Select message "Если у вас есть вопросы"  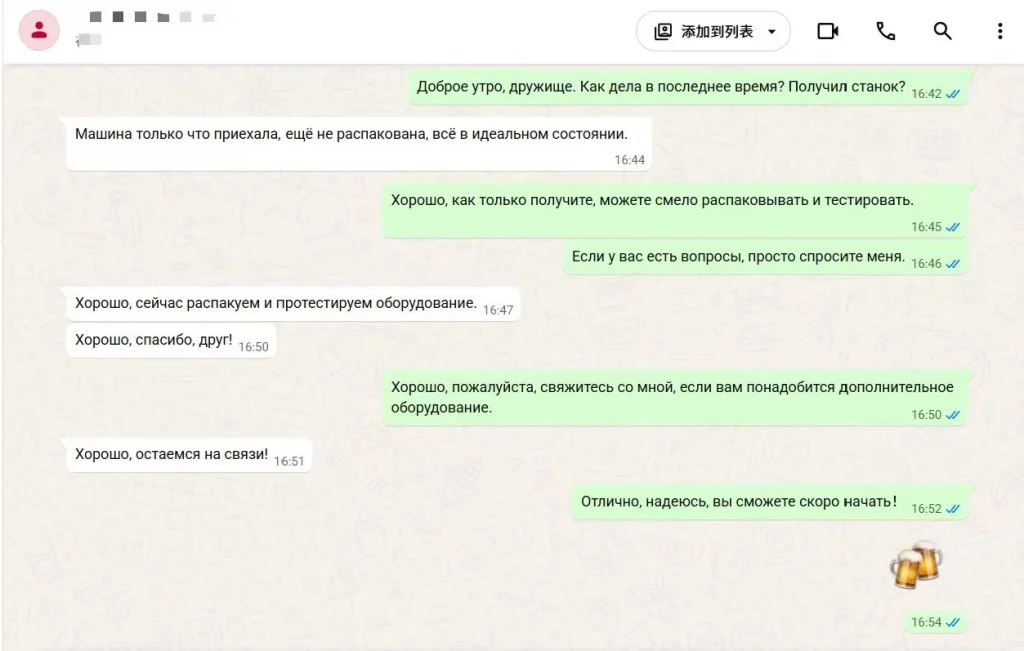[x=765, y=258]
